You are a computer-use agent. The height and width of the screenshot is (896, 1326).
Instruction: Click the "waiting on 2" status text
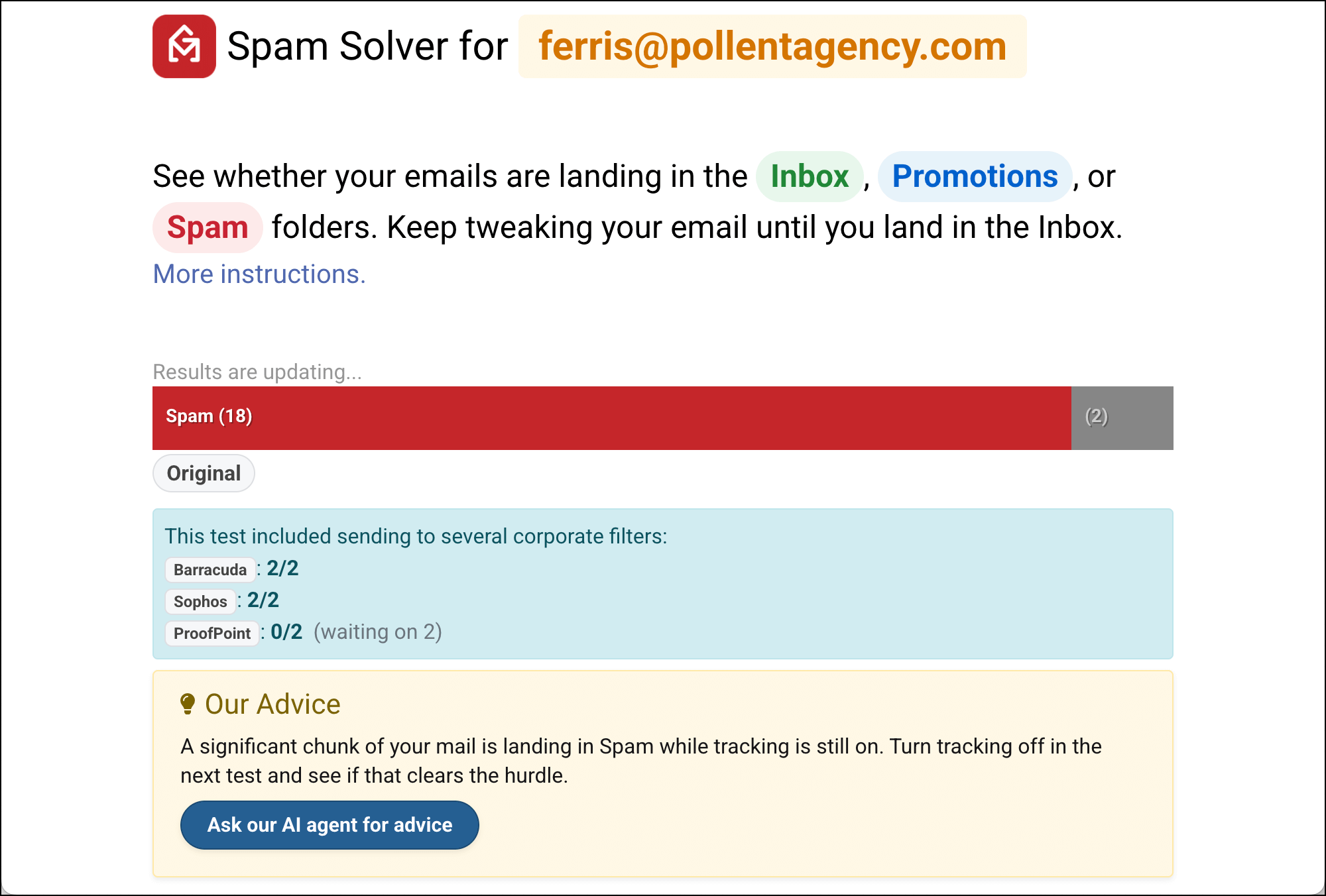(x=377, y=632)
